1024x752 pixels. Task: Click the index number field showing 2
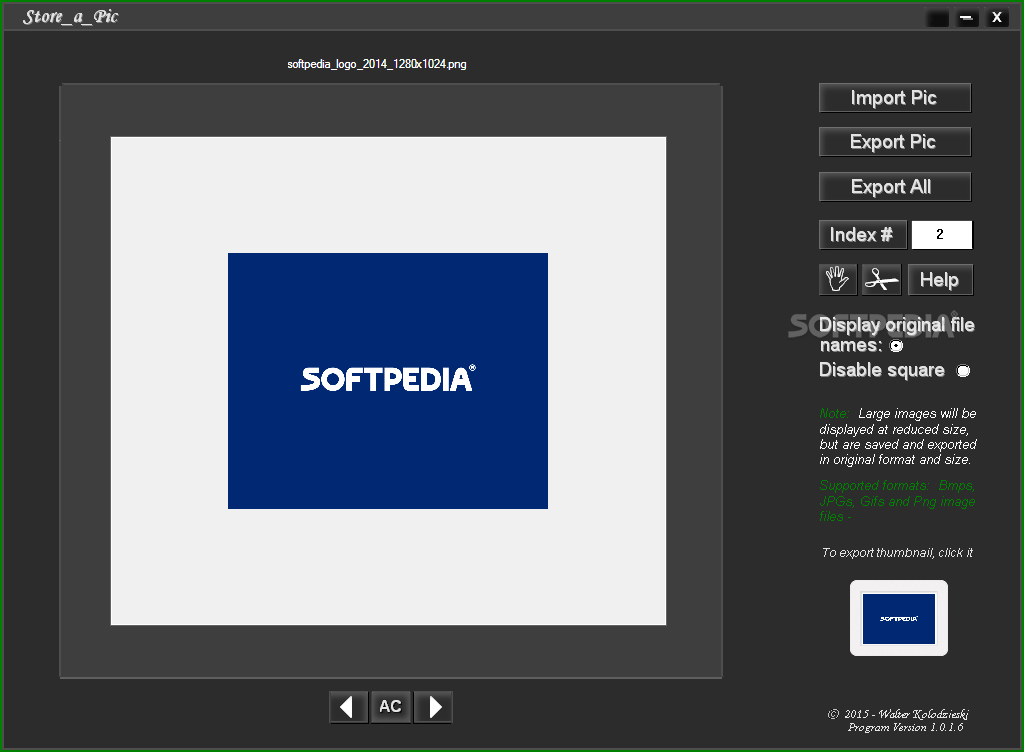tap(941, 235)
